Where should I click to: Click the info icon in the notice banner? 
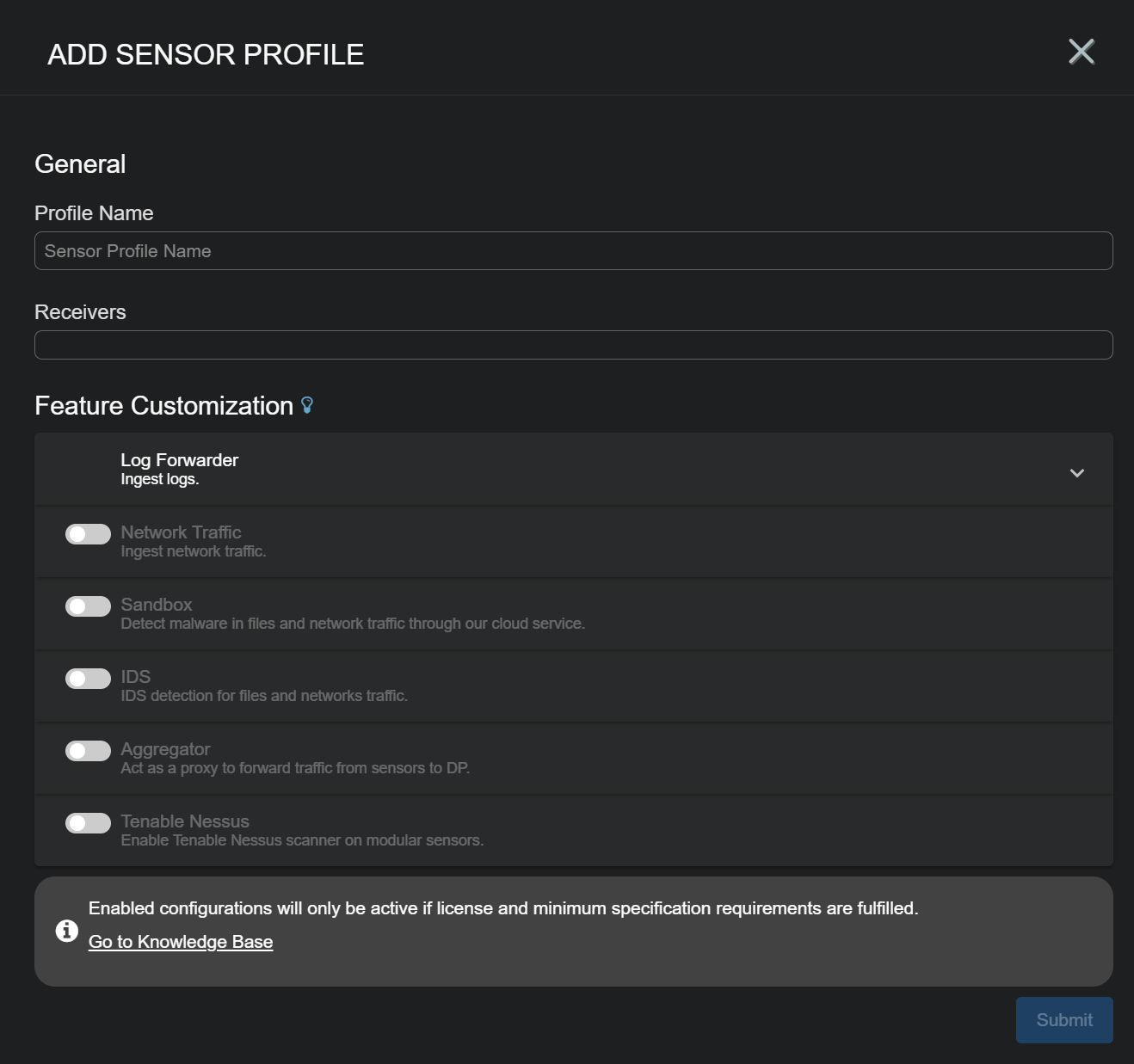(x=66, y=930)
